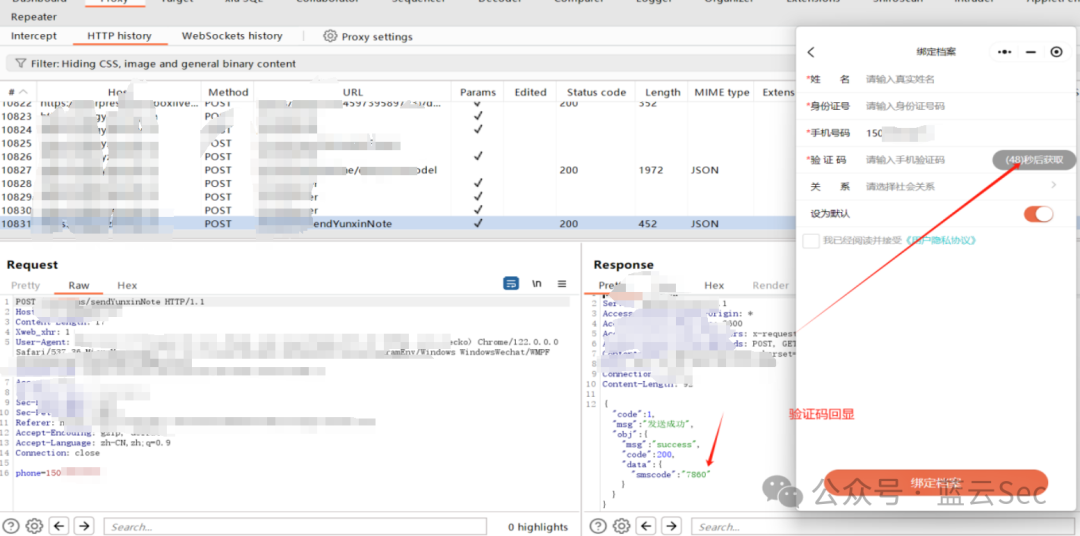Viewport: 1080px width, 536px height.
Task: Open Hex tab in Response panel
Action: pyautogui.click(x=714, y=285)
